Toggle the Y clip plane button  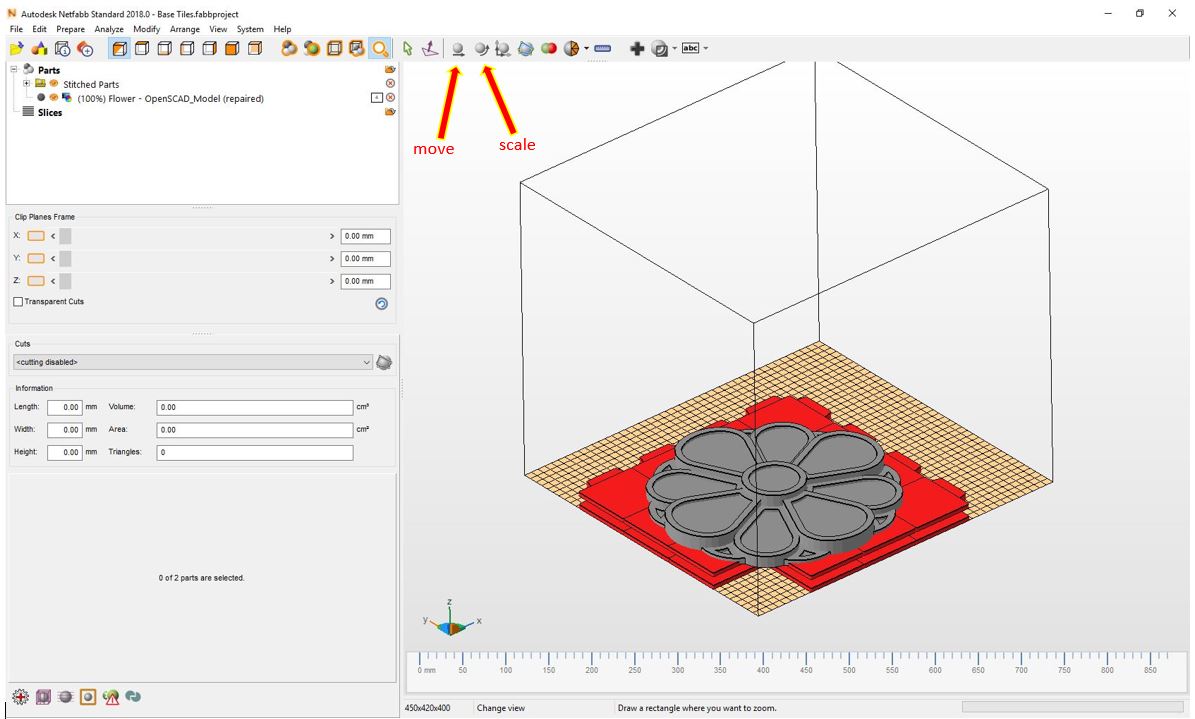(x=36, y=258)
